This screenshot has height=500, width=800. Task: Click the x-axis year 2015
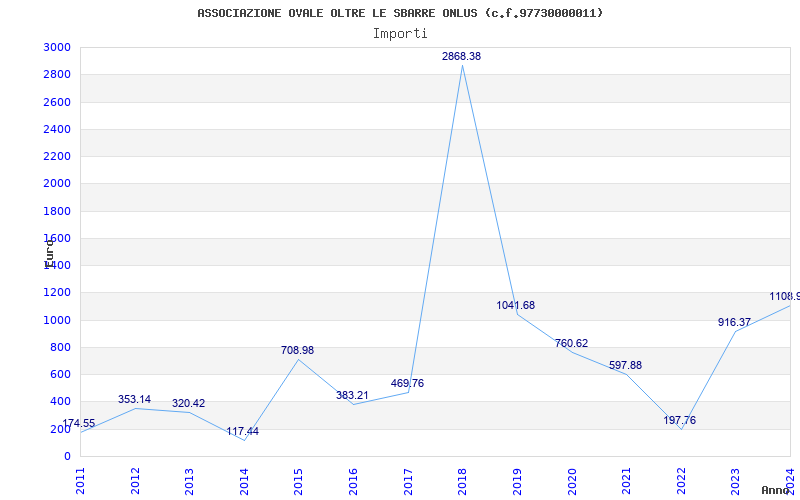pyautogui.click(x=298, y=481)
